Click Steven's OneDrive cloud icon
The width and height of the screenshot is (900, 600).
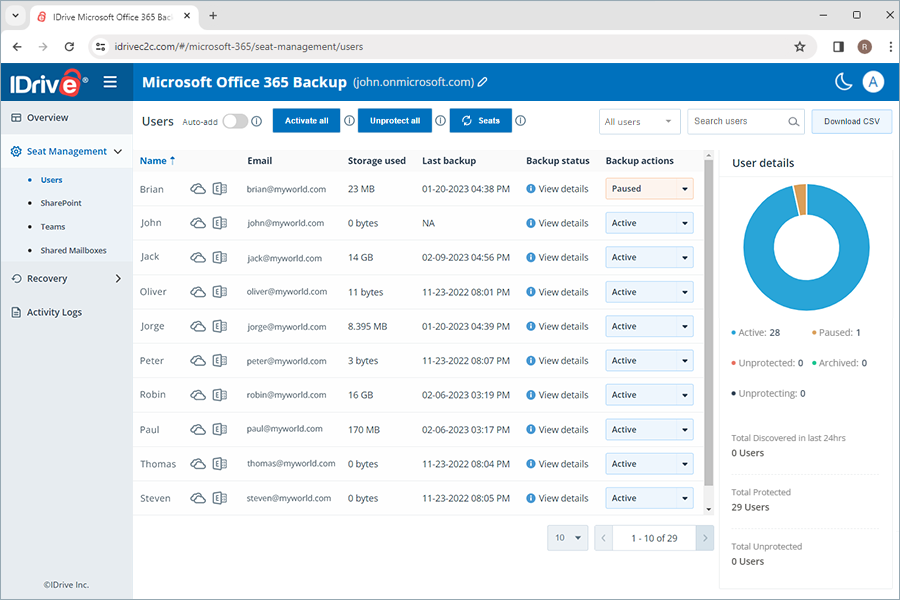tap(198, 498)
